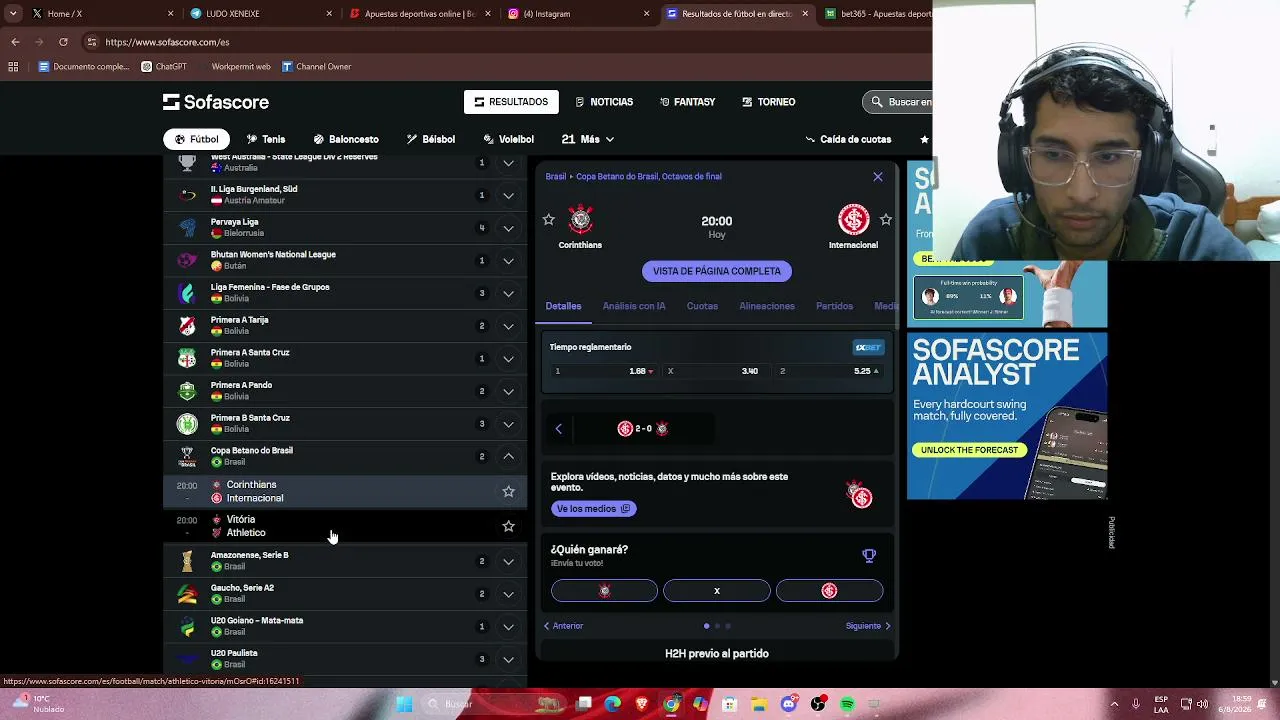
Task: Open the trophy icon in ¿Quién ganará?
Action: pyautogui.click(x=869, y=556)
